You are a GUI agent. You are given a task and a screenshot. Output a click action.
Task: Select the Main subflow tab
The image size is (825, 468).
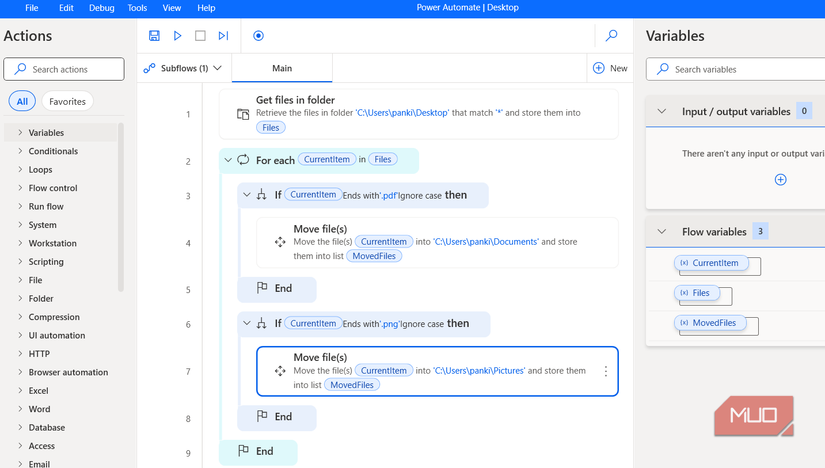(282, 68)
